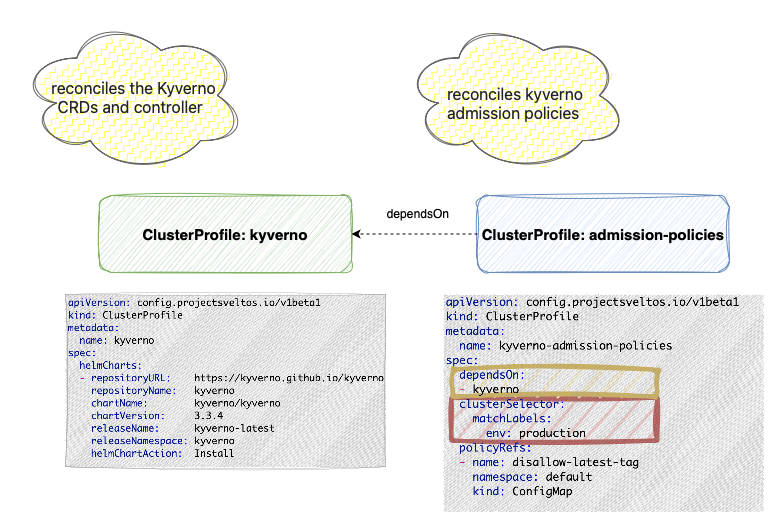Click the 'kind: ConfigMap' line
The width and height of the screenshot is (784, 532).
pyautogui.click(x=521, y=493)
